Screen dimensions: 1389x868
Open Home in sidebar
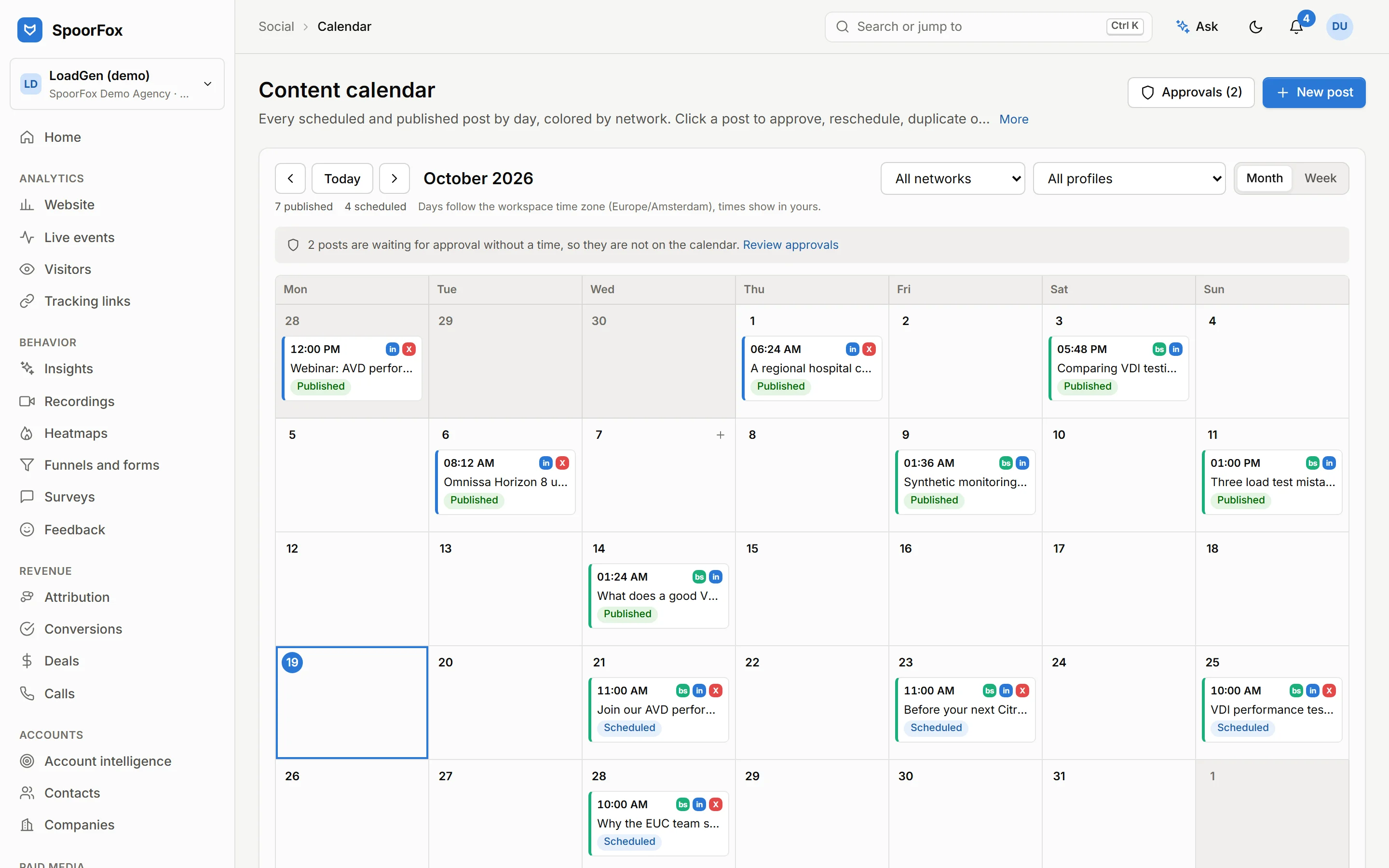click(x=117, y=137)
